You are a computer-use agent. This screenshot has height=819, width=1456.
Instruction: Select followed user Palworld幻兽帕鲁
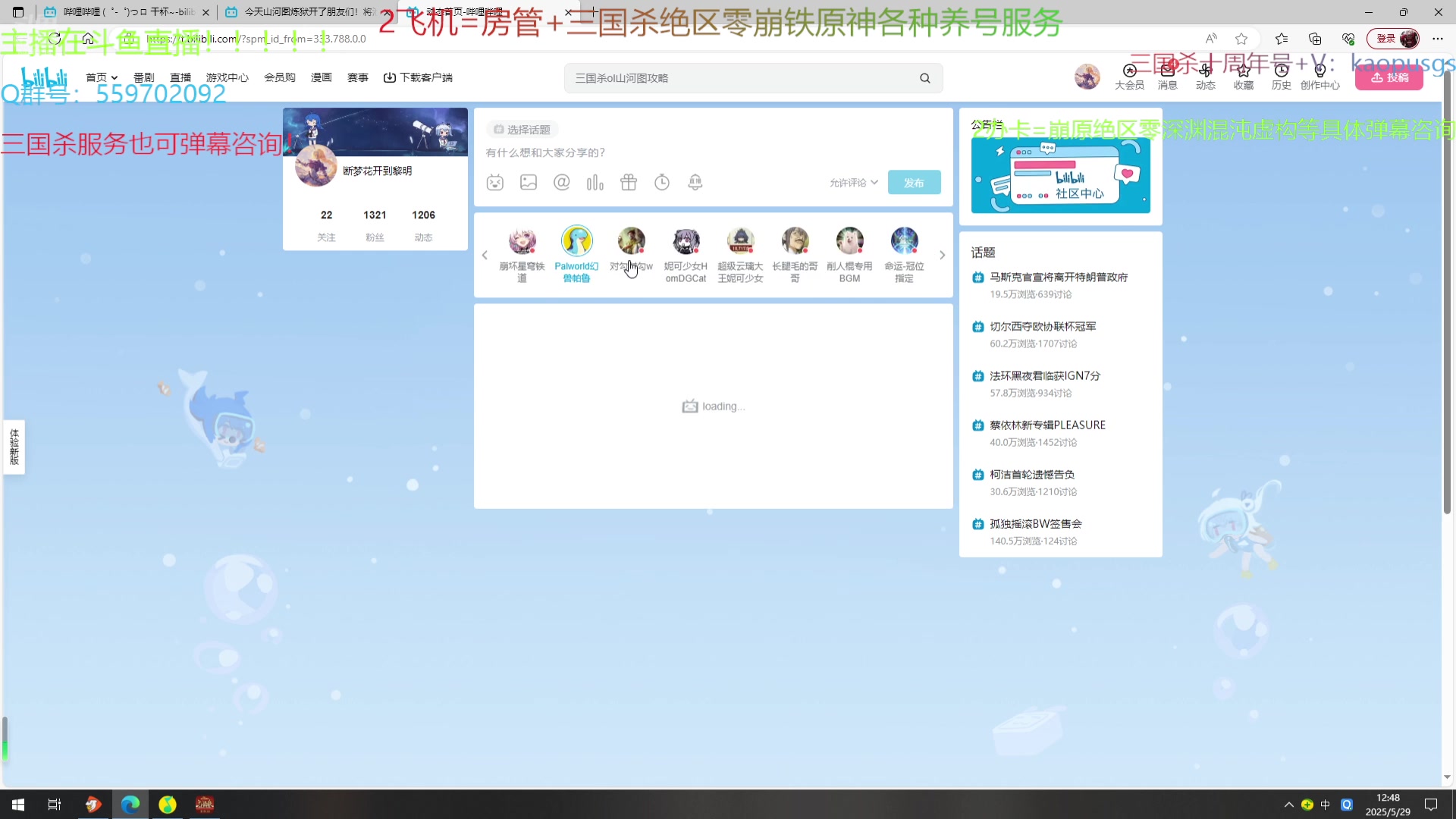click(x=576, y=255)
